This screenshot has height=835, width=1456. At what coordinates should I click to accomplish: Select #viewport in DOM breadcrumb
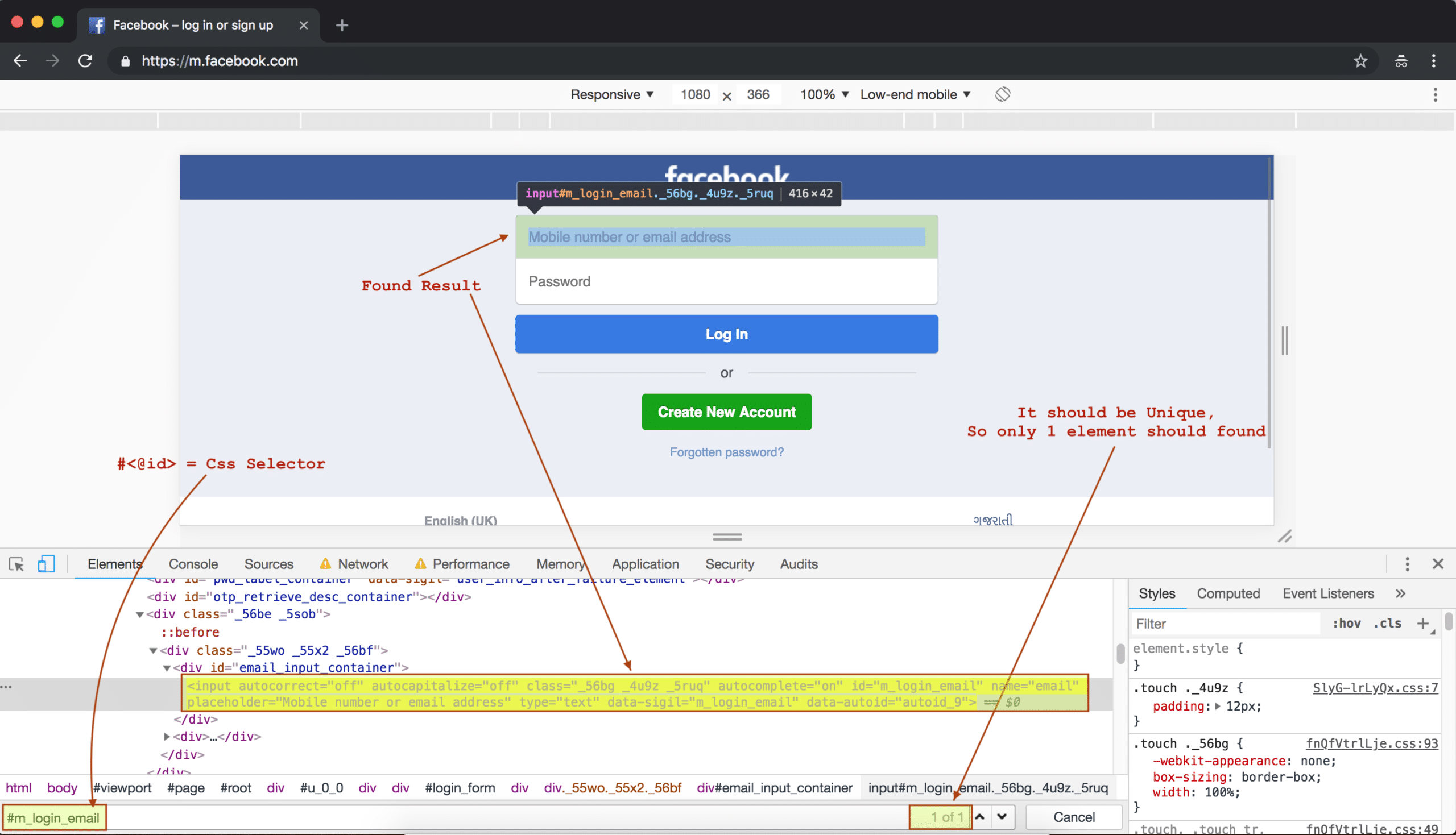click(122, 787)
